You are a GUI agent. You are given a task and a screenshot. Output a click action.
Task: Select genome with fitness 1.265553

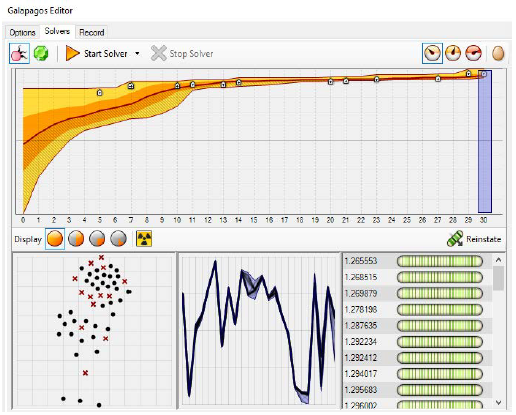coord(418,261)
